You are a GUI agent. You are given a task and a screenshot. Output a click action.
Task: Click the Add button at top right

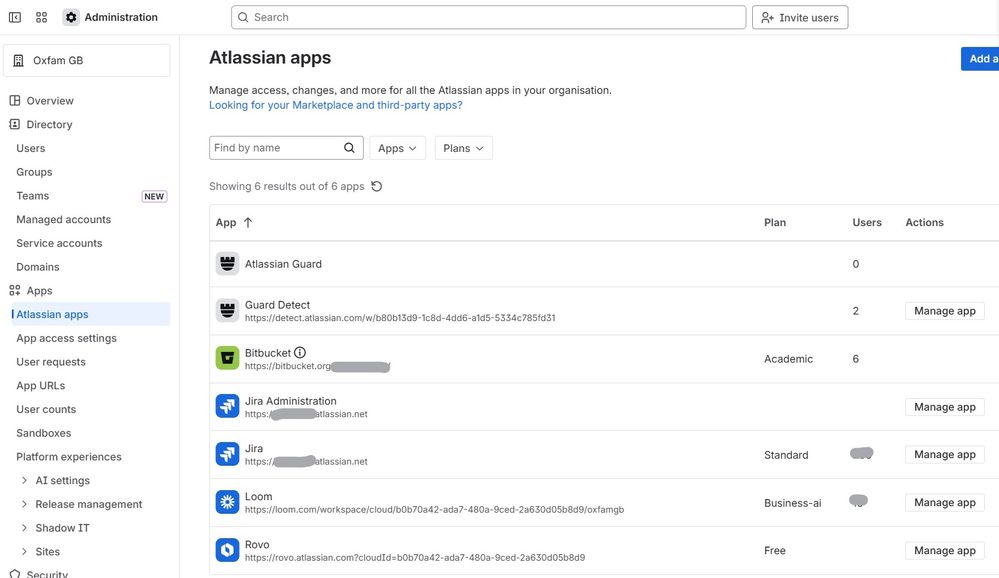coord(980,59)
